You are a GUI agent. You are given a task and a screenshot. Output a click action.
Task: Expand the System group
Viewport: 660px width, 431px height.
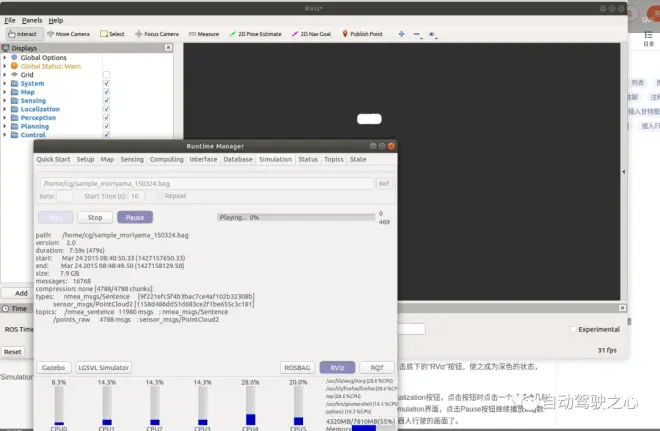5,83
